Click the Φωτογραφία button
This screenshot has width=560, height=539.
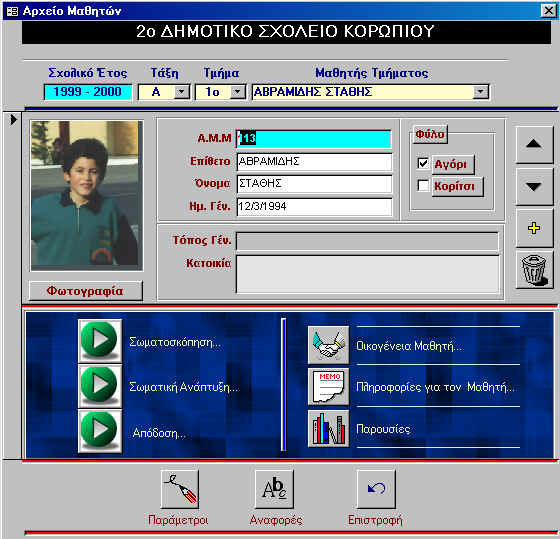click(86, 291)
